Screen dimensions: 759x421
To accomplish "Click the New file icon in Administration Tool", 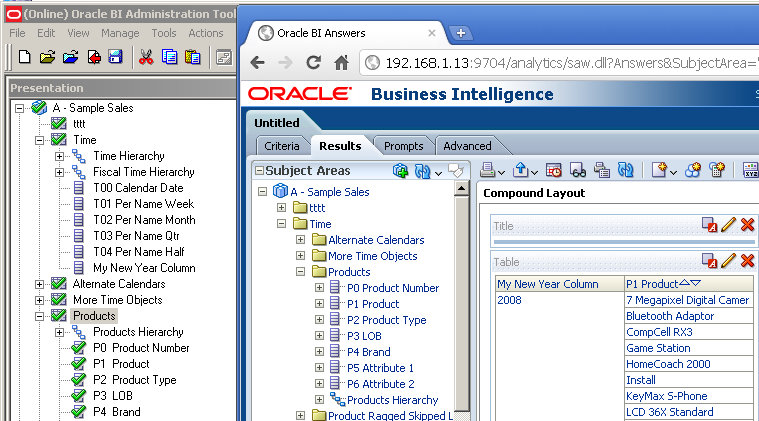I will click(x=25, y=57).
